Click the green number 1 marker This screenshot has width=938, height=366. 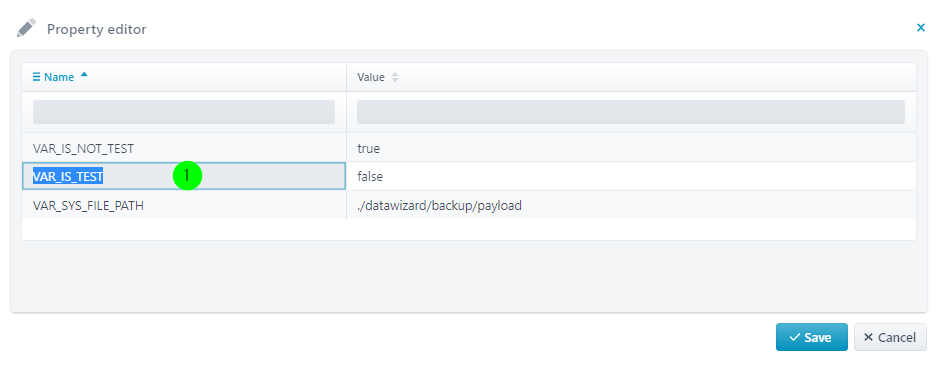tap(188, 176)
